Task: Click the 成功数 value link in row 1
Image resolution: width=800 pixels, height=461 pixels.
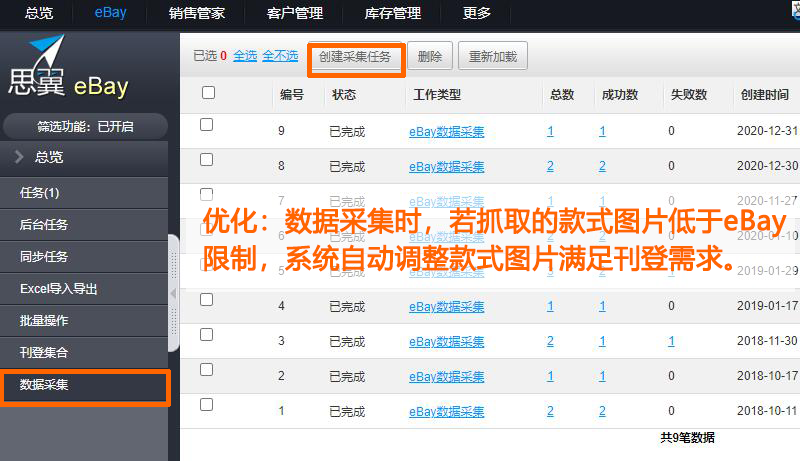Action: pos(602,411)
